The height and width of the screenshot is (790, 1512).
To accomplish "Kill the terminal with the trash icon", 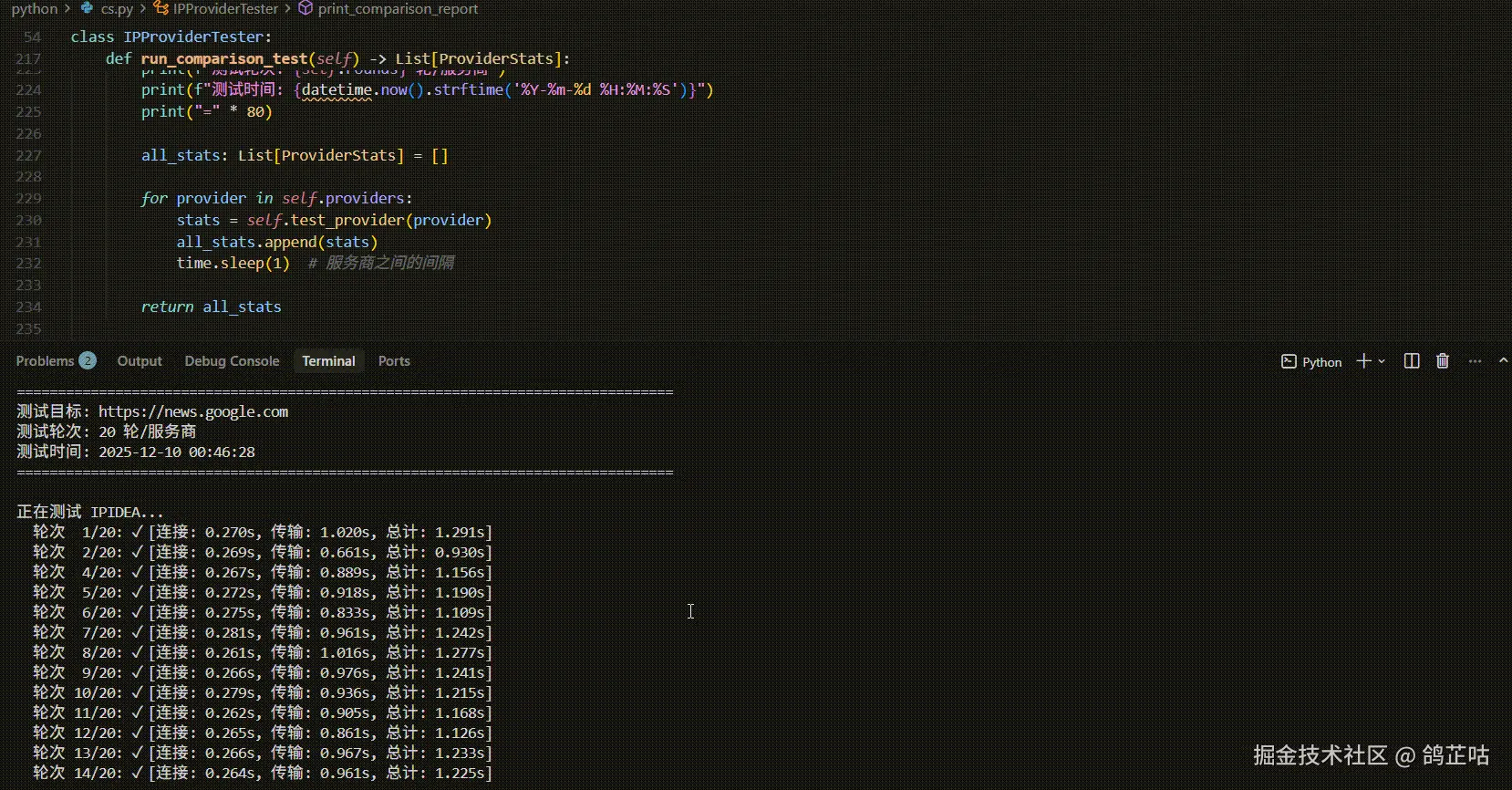I will click(x=1443, y=361).
